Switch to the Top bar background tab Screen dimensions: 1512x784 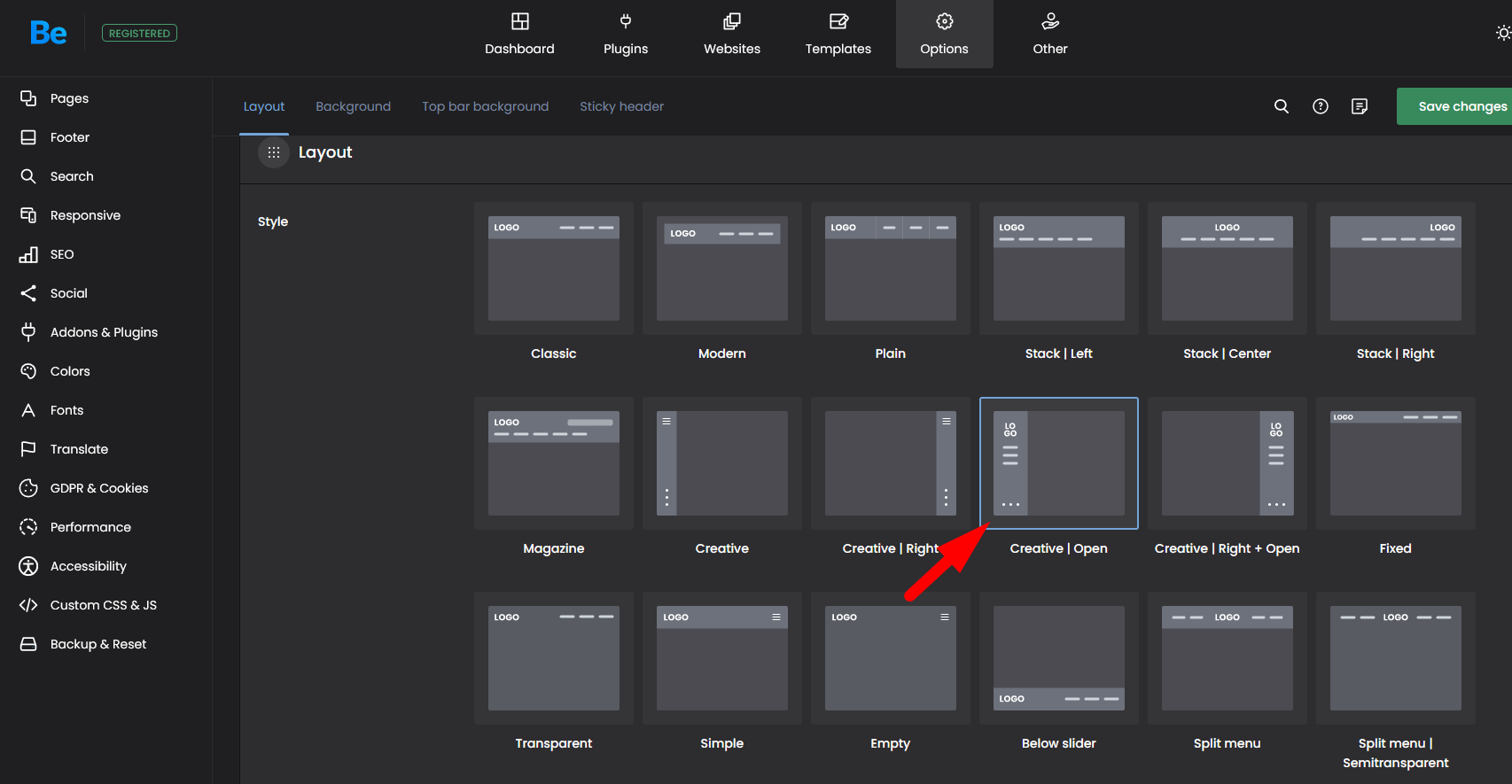[x=485, y=106]
